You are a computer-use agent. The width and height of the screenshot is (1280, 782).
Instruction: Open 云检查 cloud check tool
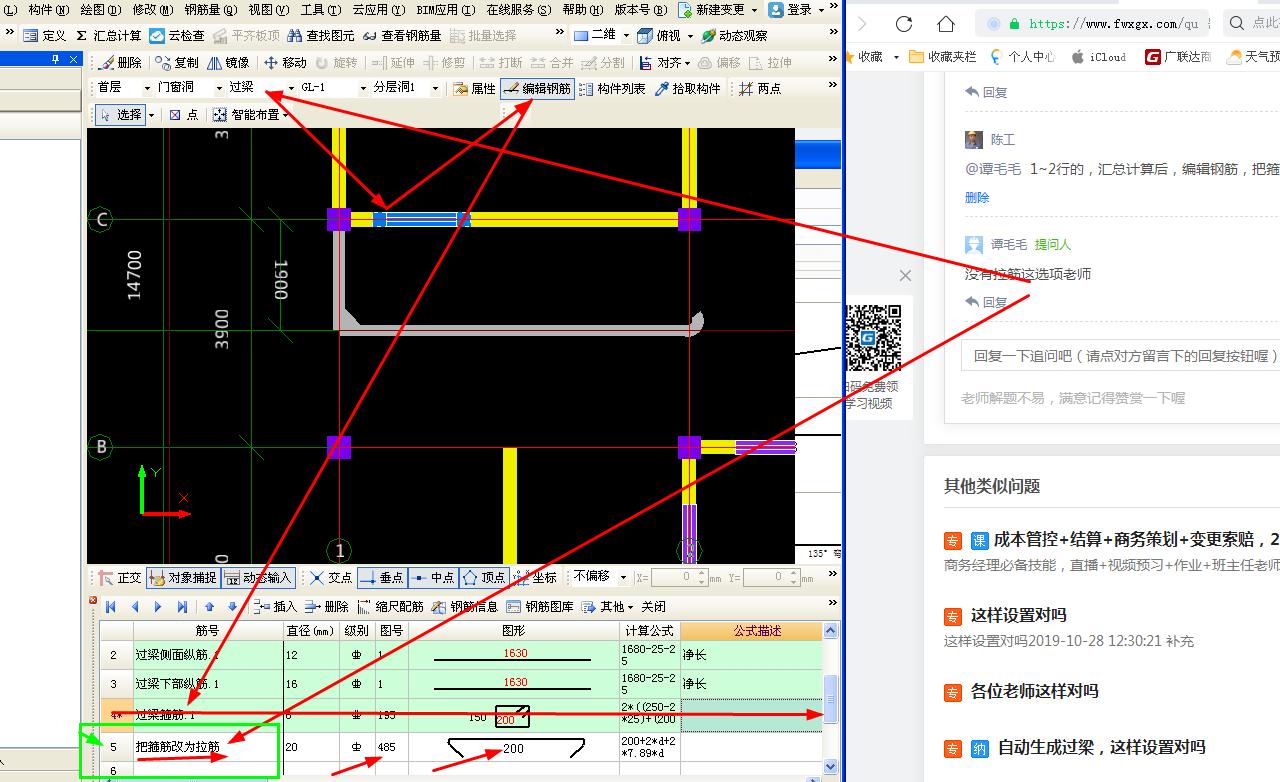177,36
